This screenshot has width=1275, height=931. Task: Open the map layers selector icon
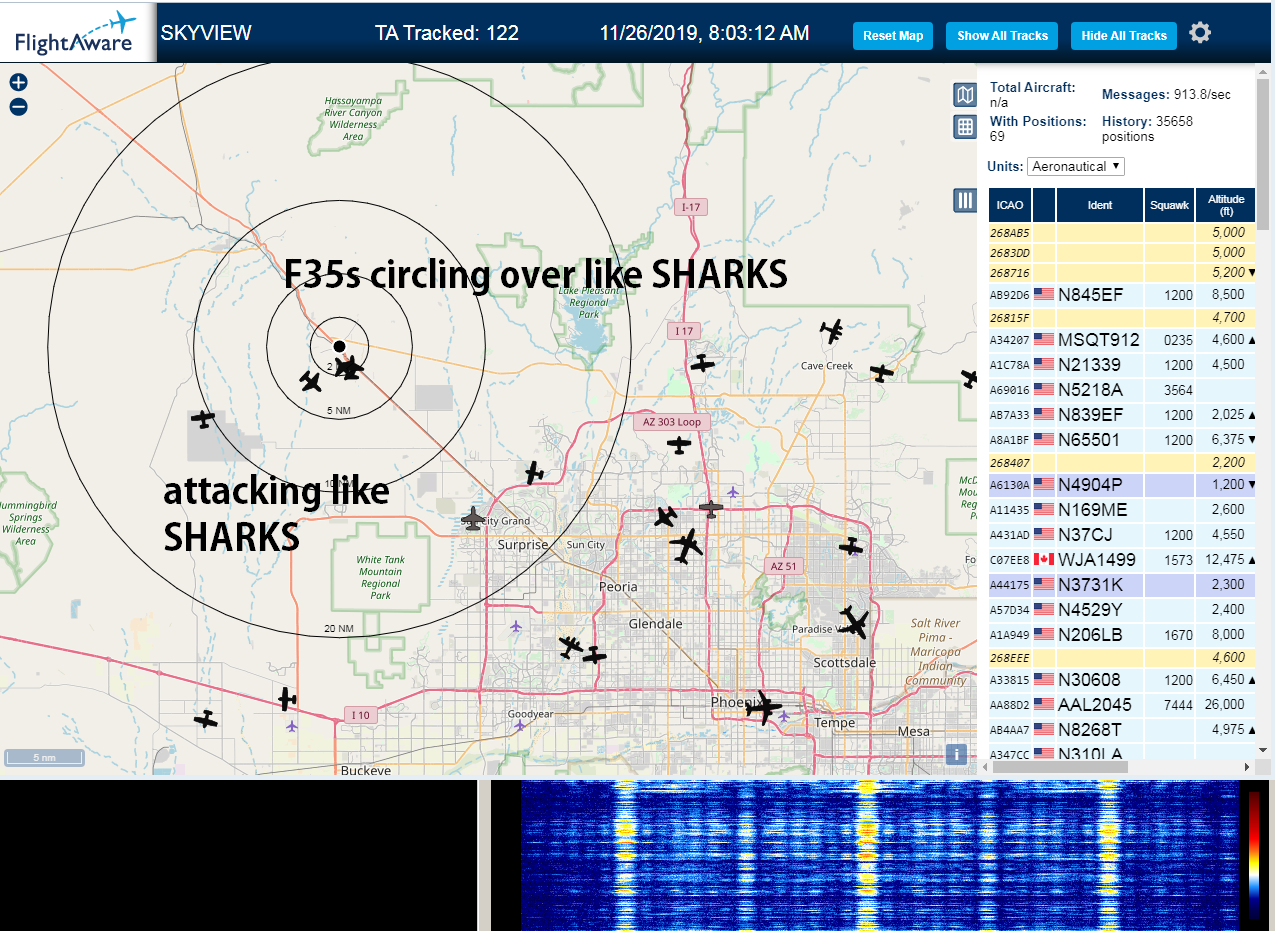pos(965,95)
